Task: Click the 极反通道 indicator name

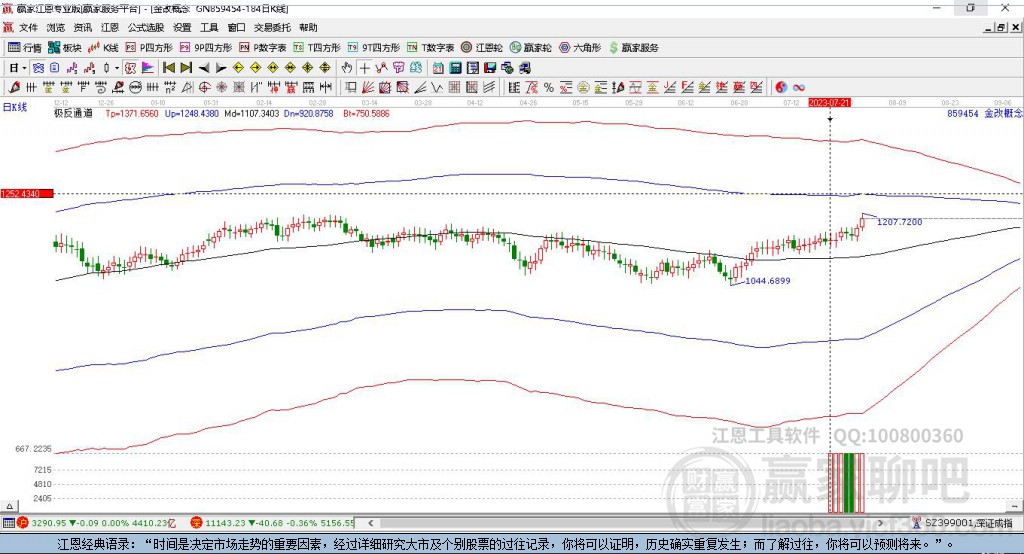Action: click(x=73, y=114)
